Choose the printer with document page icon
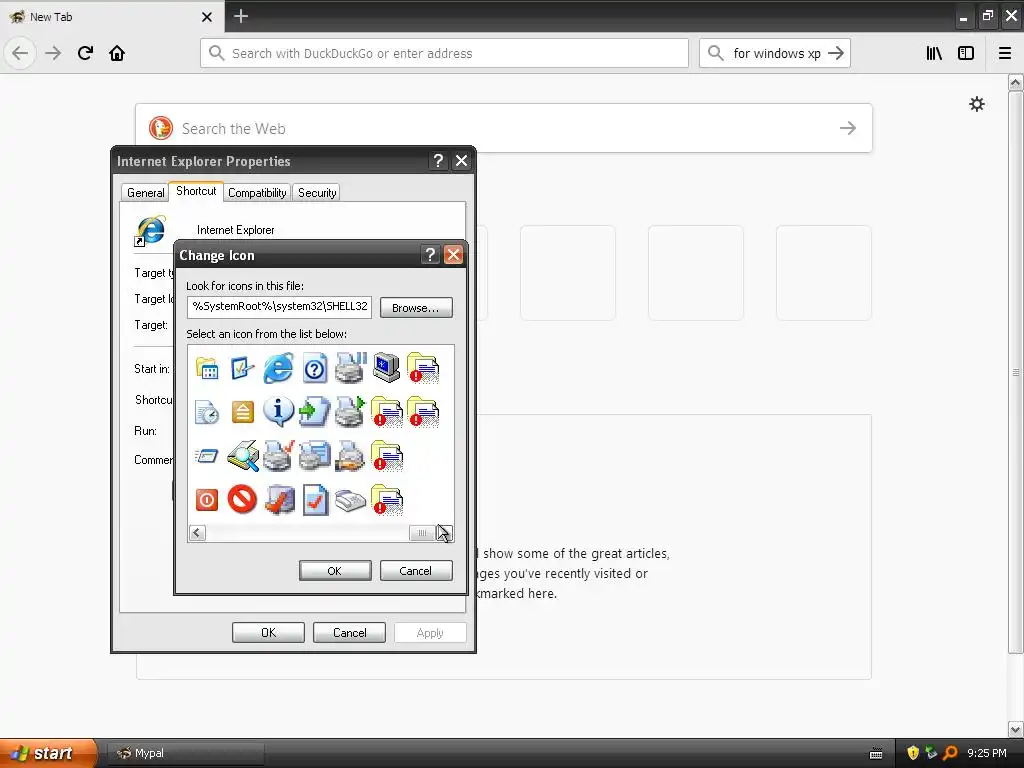Screen dimensions: 1024x768 coord(314,456)
